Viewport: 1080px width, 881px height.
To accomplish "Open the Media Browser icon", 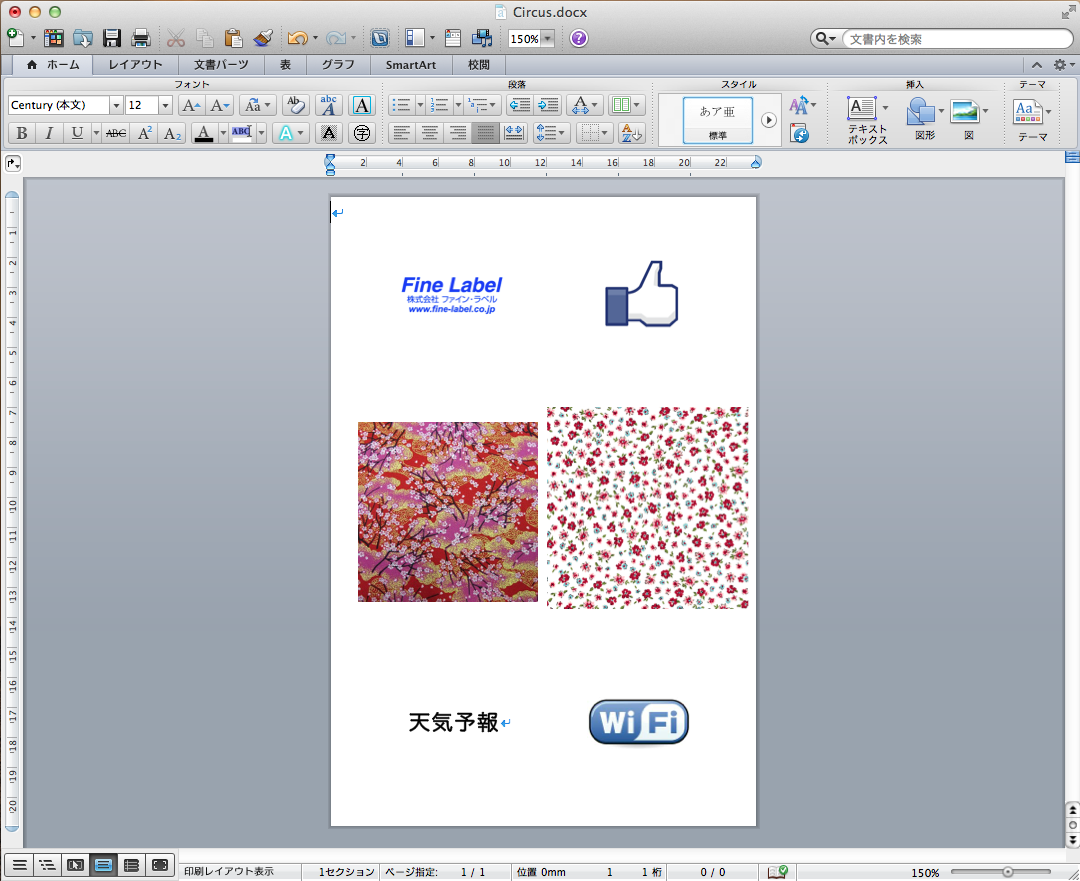I will 481,38.
